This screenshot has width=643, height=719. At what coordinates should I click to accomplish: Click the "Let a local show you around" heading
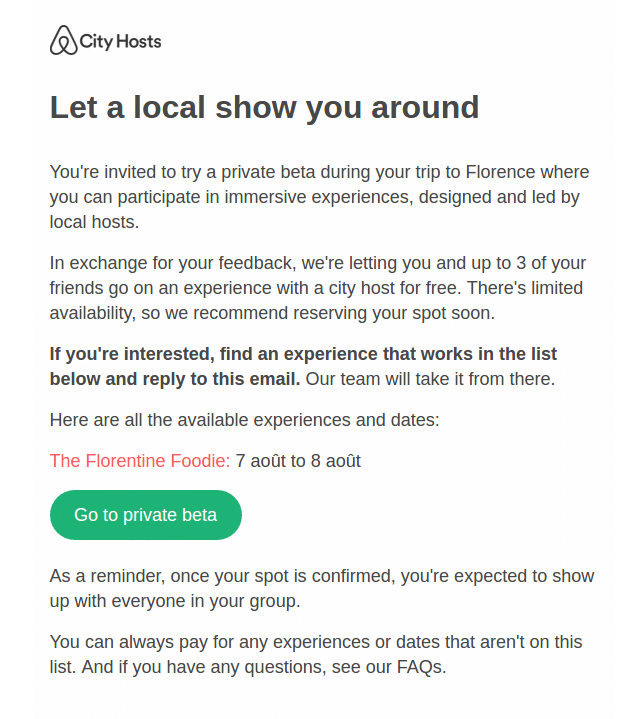point(264,107)
